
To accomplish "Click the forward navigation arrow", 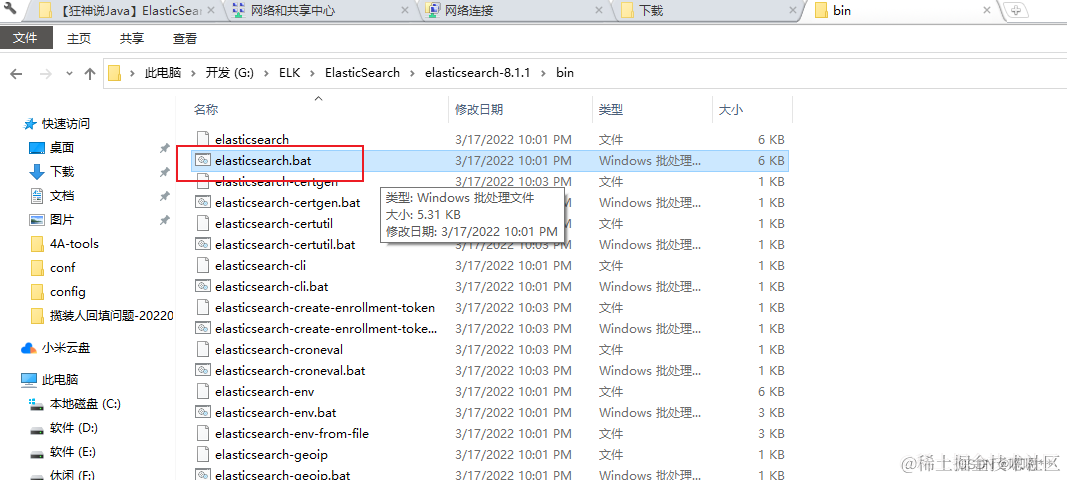I will 45,74.
